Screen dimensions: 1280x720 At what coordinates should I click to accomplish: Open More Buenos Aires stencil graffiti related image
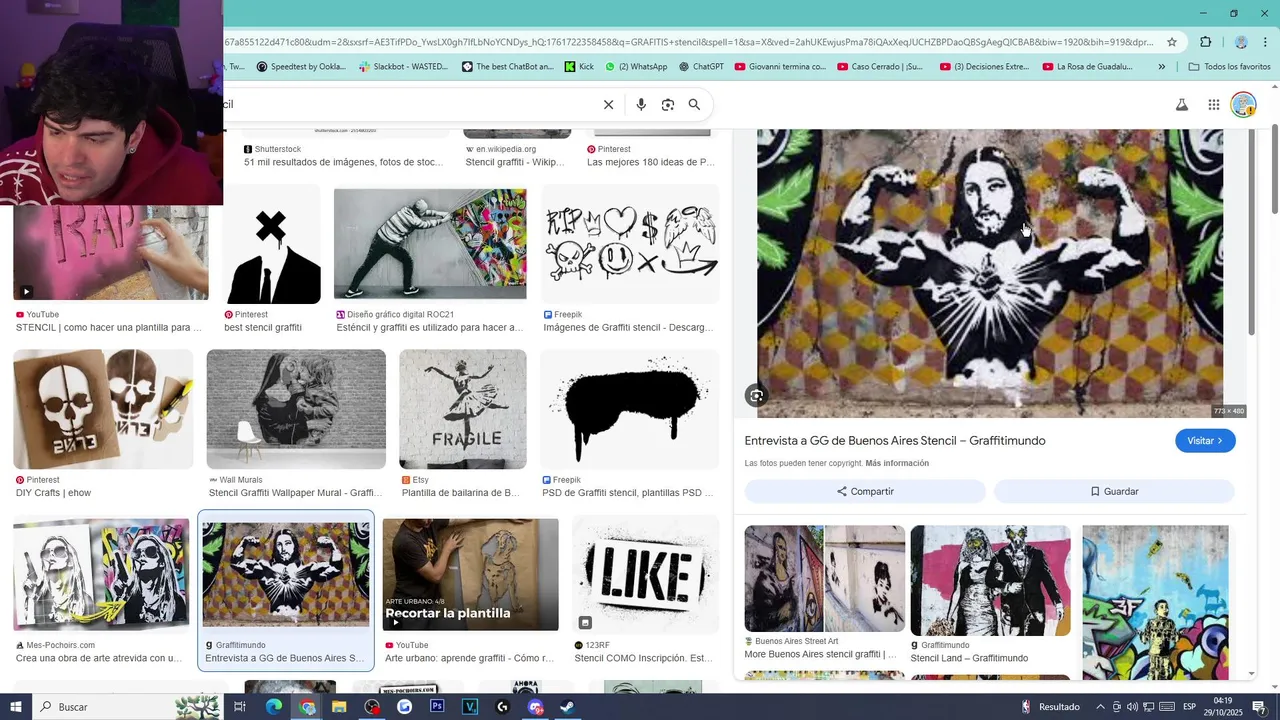click(x=825, y=579)
